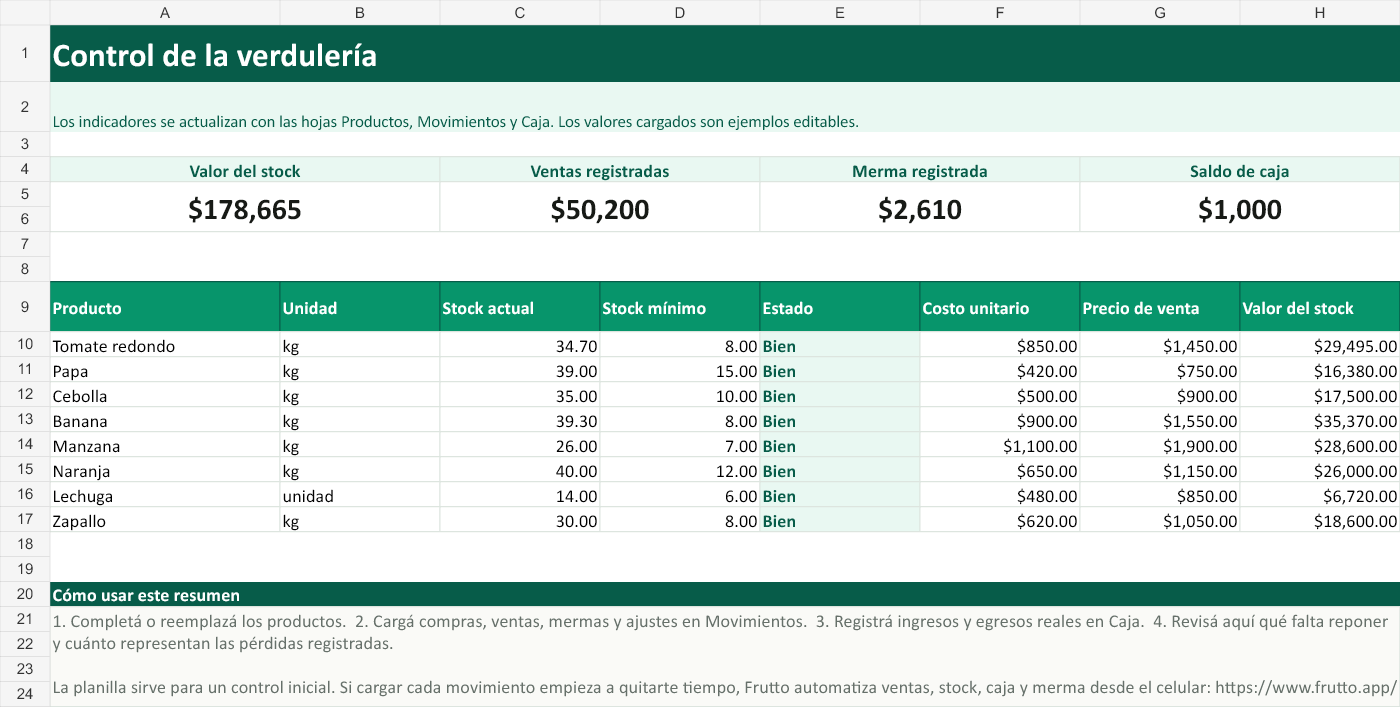The height and width of the screenshot is (707, 1400).
Task: Click the 'Precio de venta' table header
Action: coord(1160,307)
